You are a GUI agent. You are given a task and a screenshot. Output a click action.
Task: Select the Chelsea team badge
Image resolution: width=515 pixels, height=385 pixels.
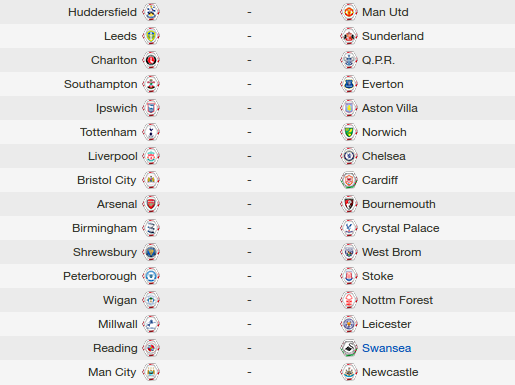tap(349, 156)
